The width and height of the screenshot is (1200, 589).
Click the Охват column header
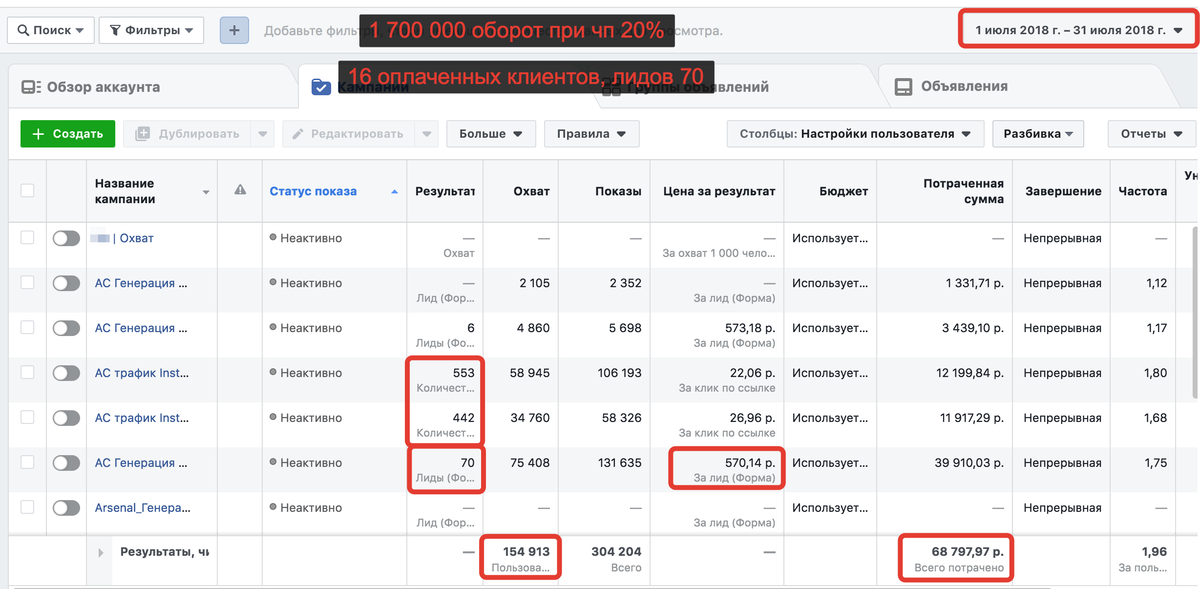click(520, 191)
